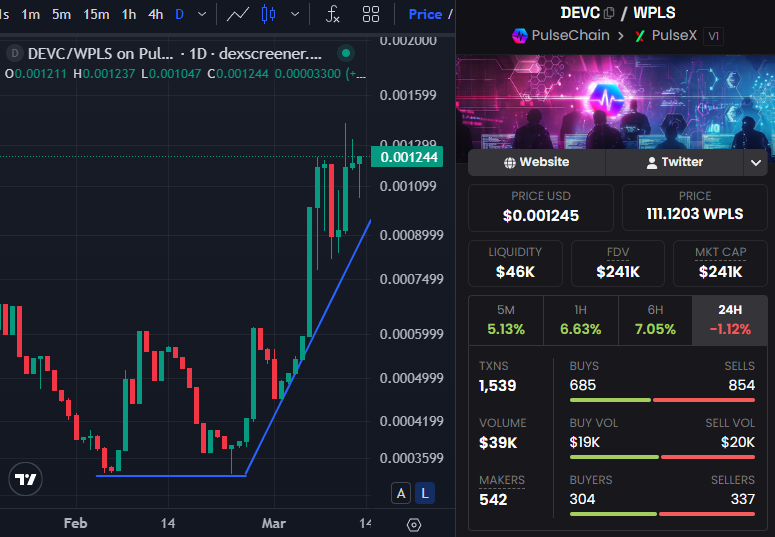This screenshot has width=775, height=537.
Task: Click the V1 version badge
Action: pyautogui.click(x=713, y=36)
